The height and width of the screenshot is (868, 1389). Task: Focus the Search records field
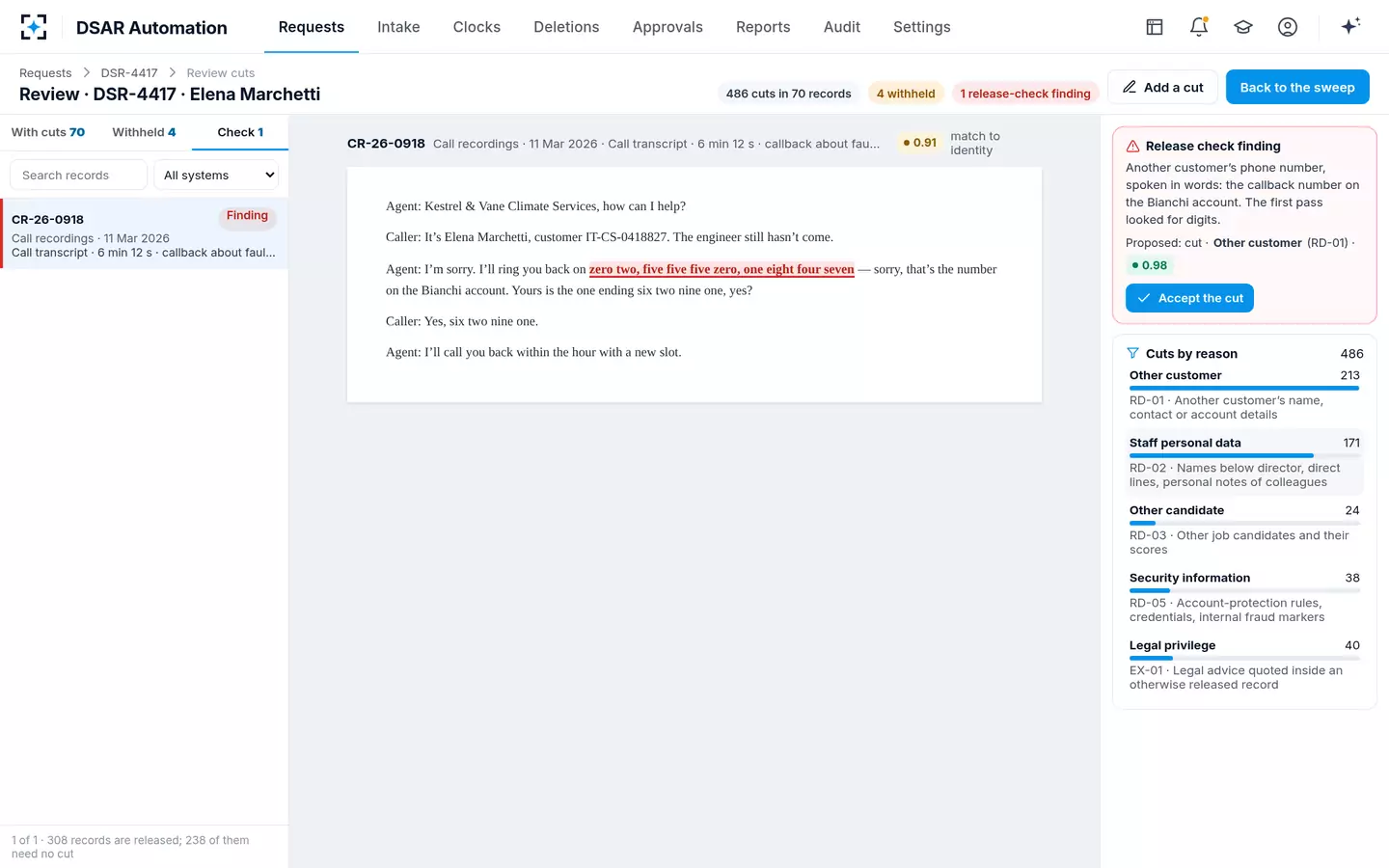[78, 175]
